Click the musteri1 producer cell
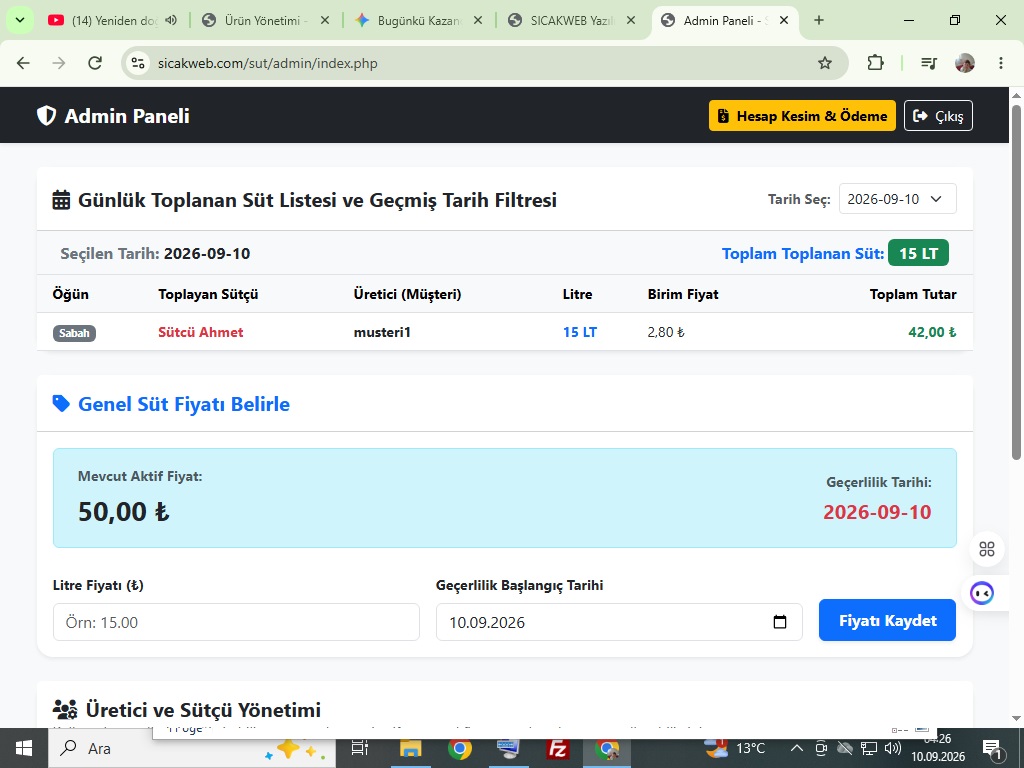 [382, 332]
